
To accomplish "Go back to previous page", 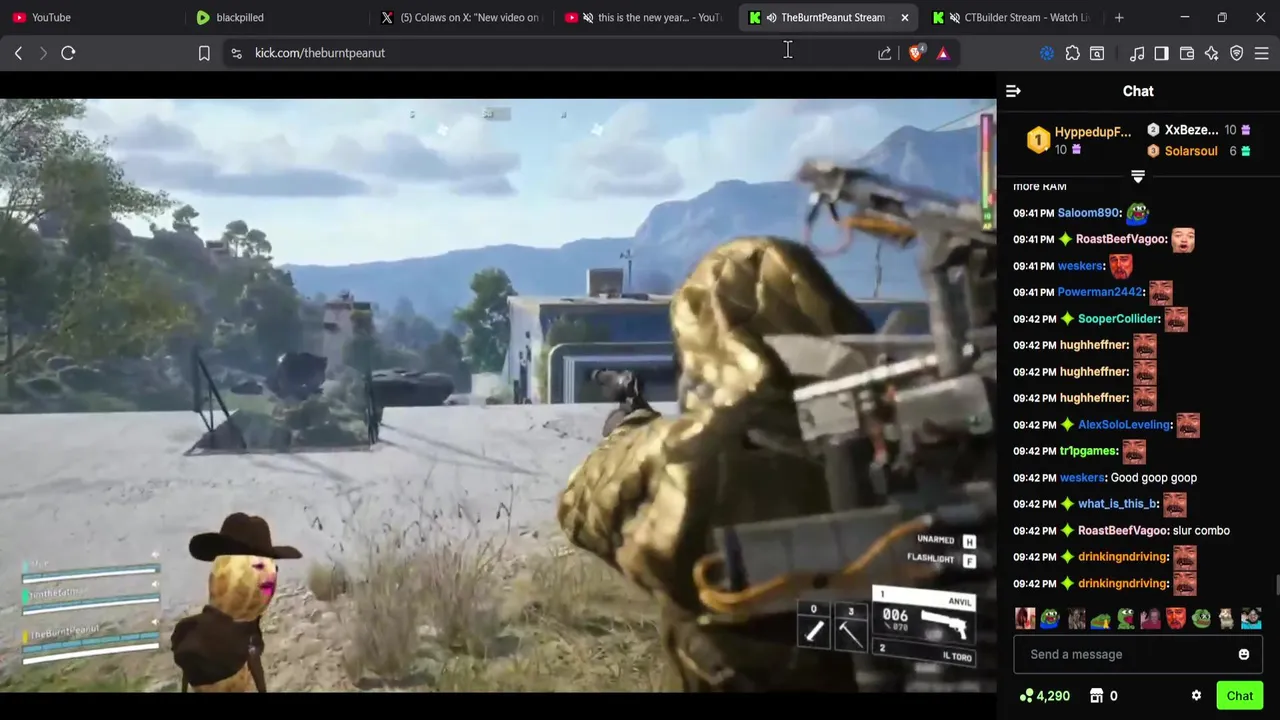I will coord(18,53).
